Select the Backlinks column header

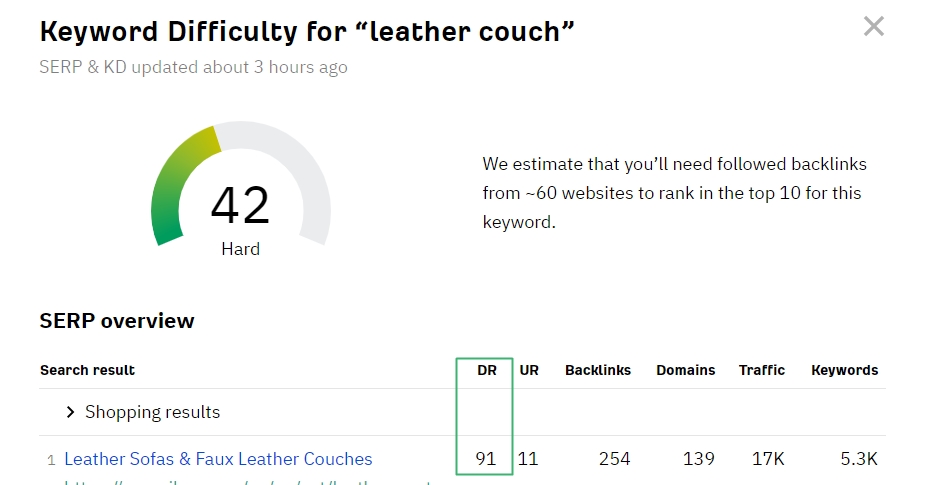[598, 370]
